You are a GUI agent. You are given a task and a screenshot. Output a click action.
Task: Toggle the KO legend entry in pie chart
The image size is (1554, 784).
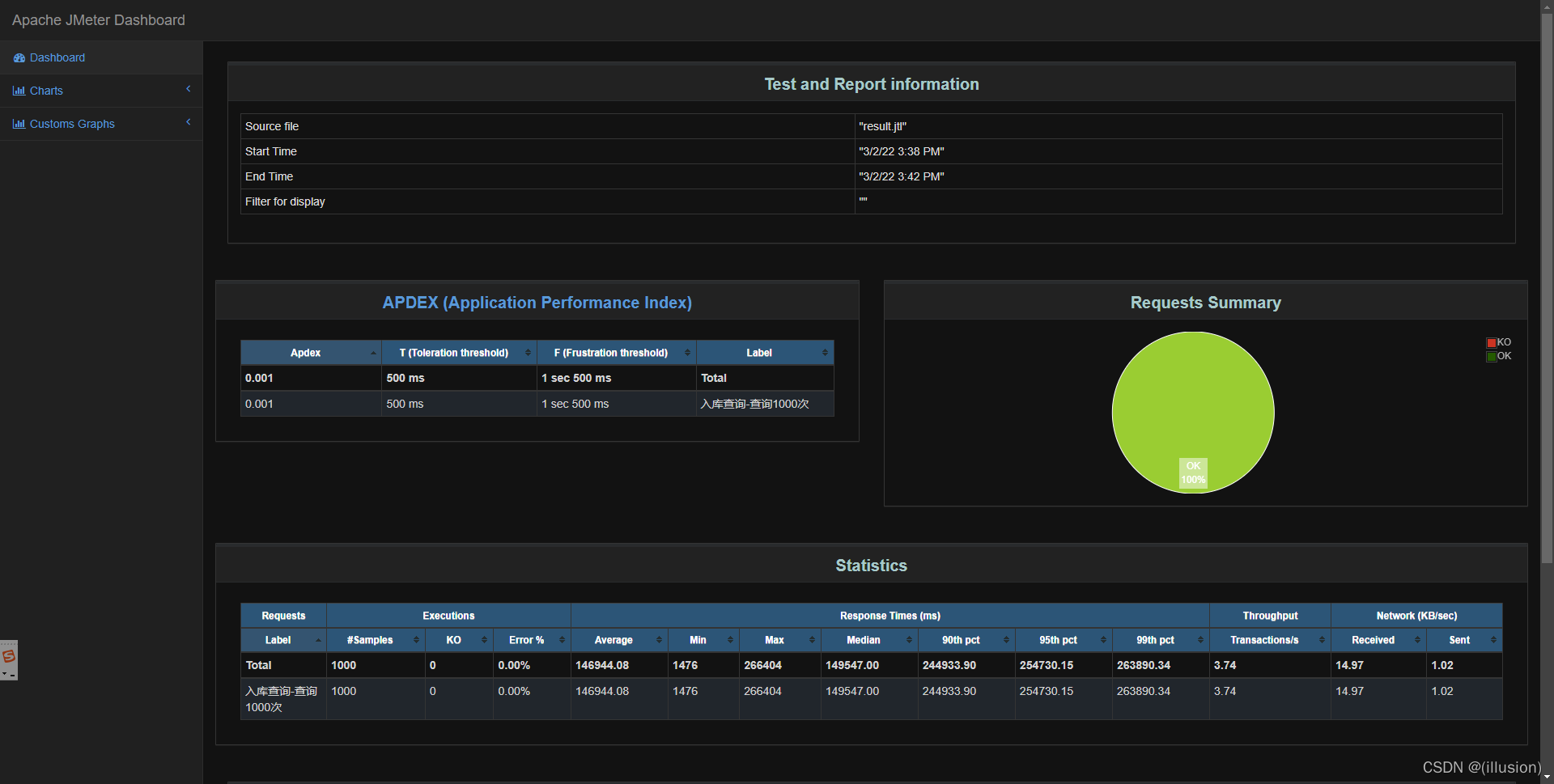click(x=1503, y=343)
